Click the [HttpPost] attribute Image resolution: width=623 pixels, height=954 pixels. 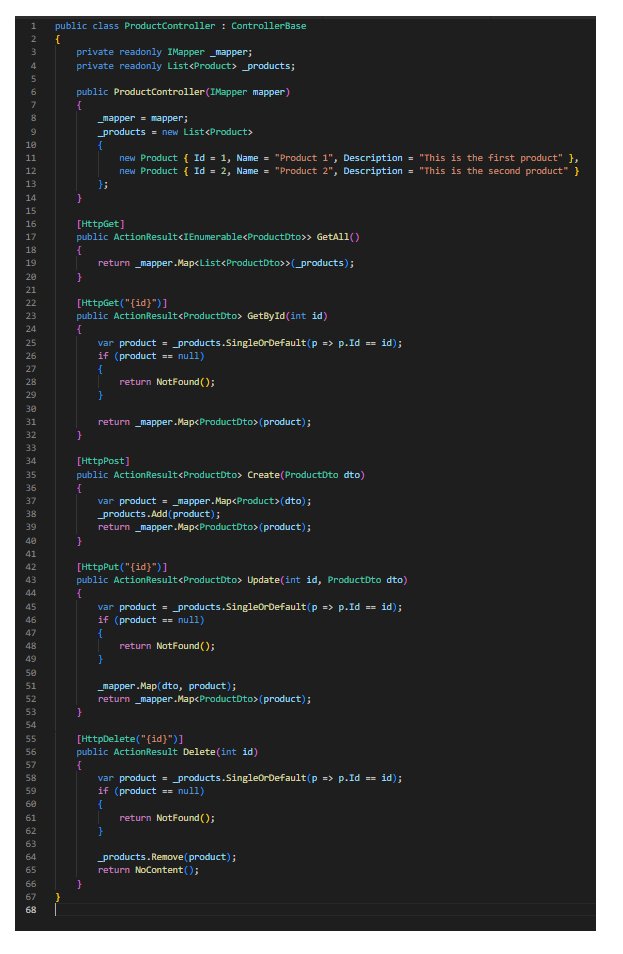103,461
